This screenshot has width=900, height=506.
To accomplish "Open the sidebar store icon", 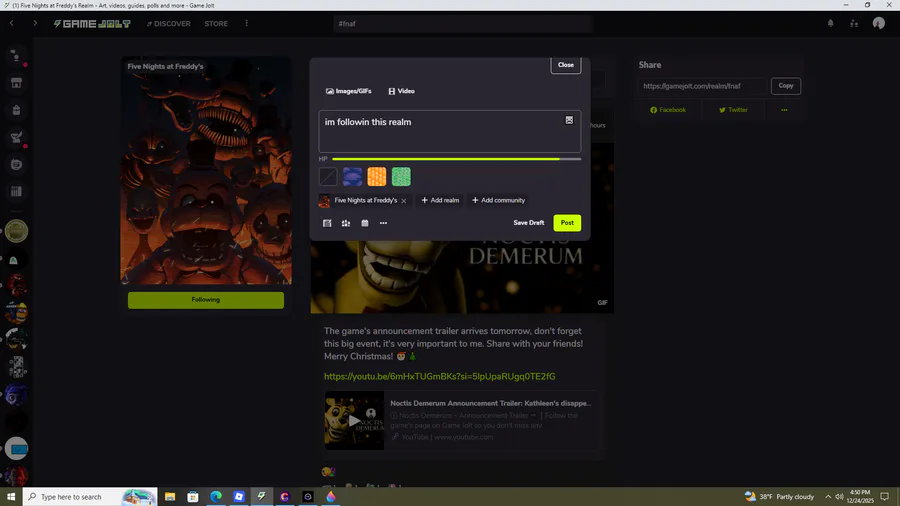I will [16, 83].
